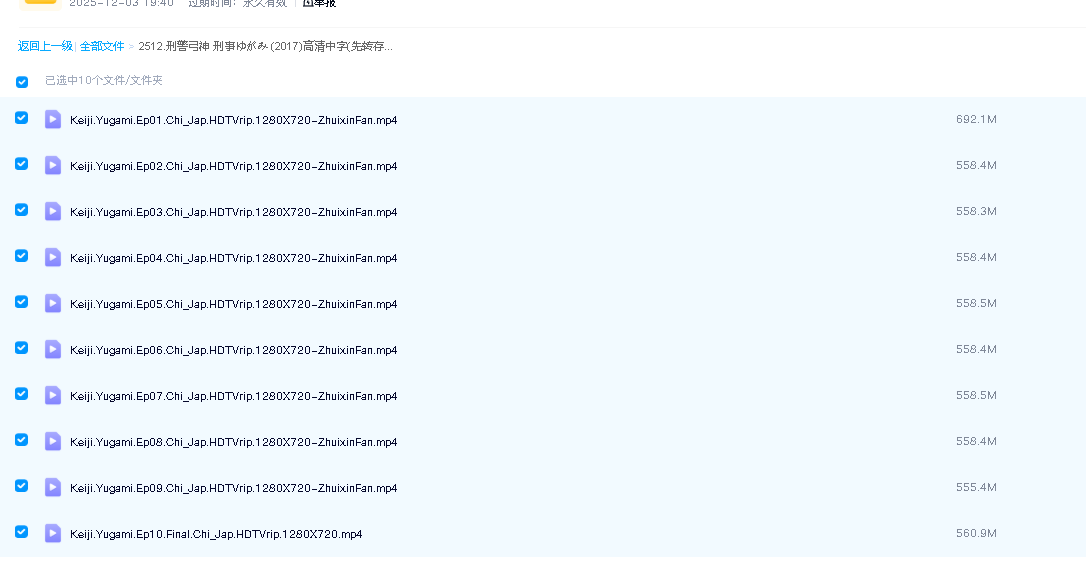The height and width of the screenshot is (578, 1086).
Task: Click the video icon for Ep02 file
Action: [x=53, y=166]
